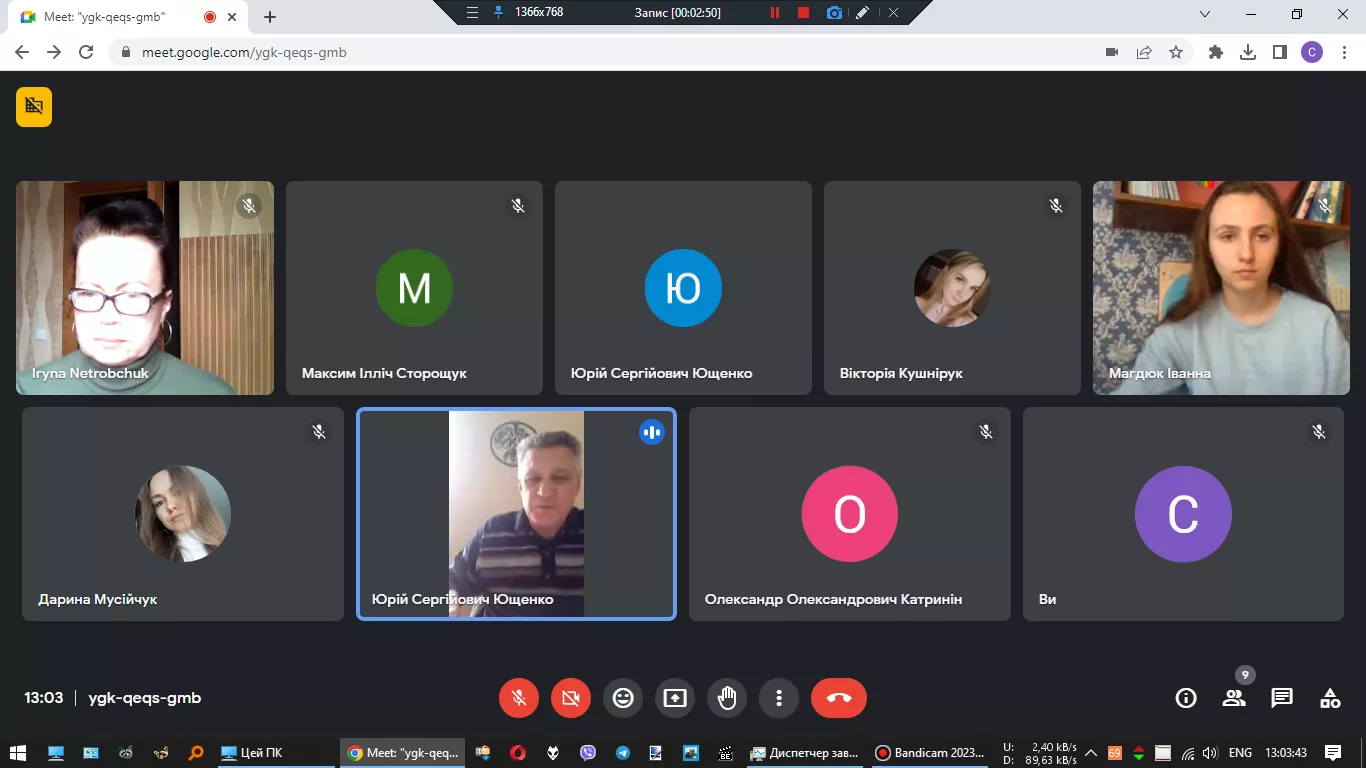
Task: Select Iryna Netrobchuk's video tile
Action: tap(145, 288)
